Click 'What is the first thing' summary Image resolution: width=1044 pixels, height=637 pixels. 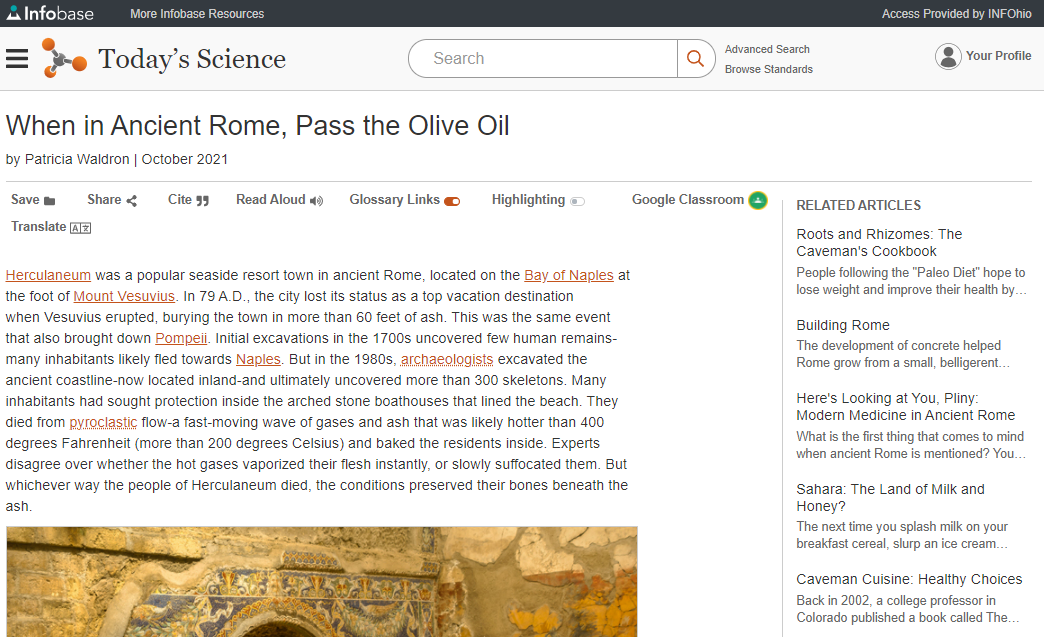pyautogui.click(x=910, y=445)
